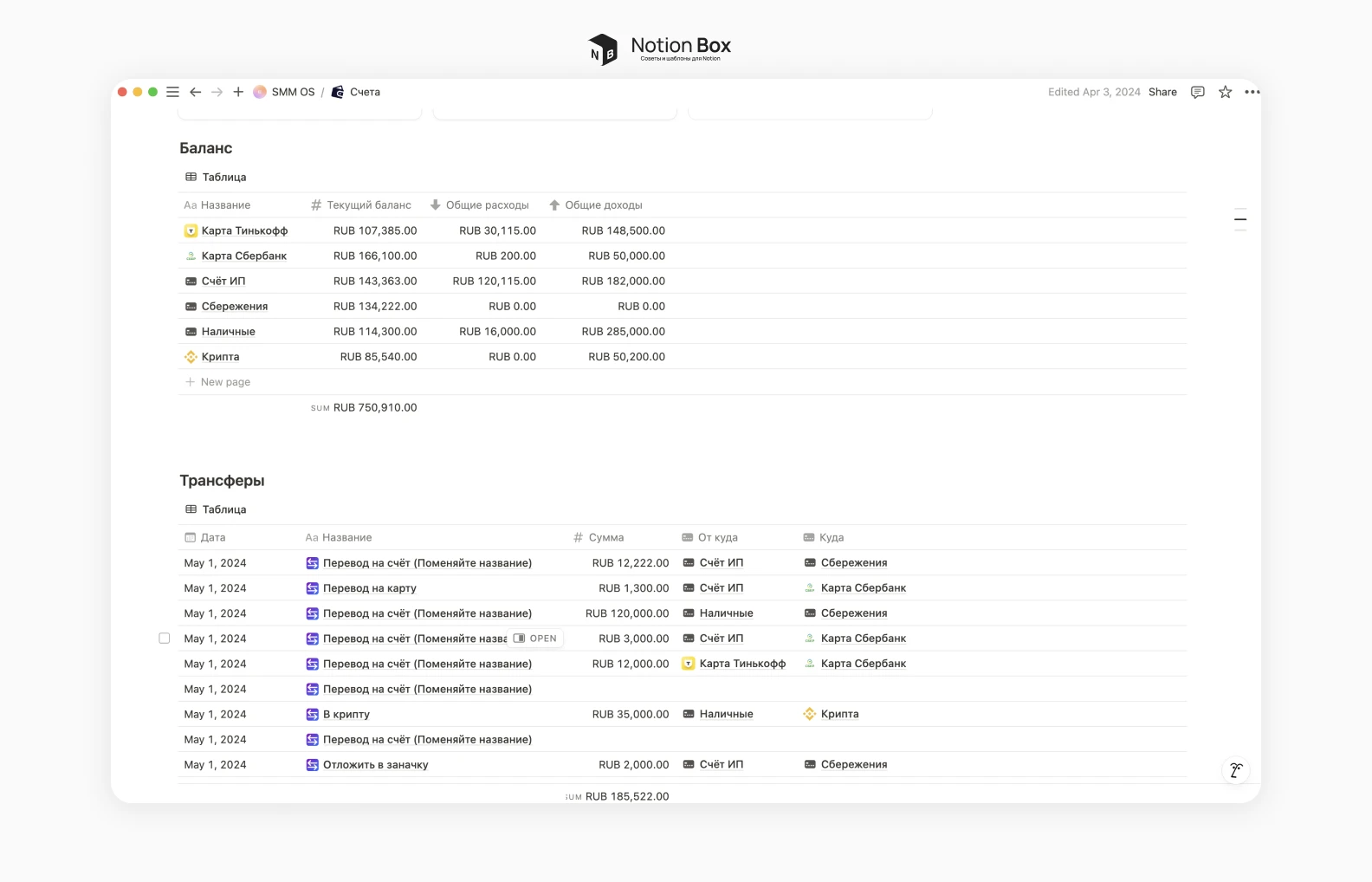The width and height of the screenshot is (1372, 882).
Task: Tick the checkbox beside RUB 3,000.00 transfer row
Action: pyautogui.click(x=165, y=639)
